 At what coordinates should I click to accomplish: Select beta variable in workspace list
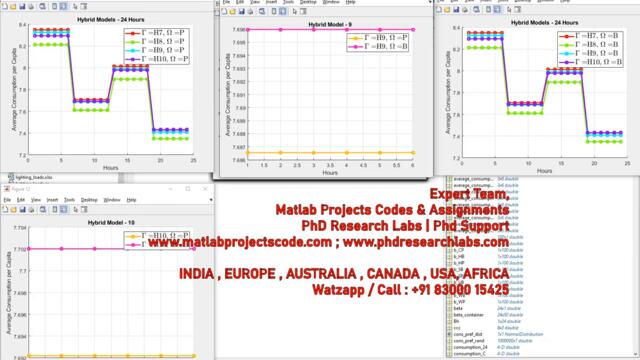[x=458, y=309]
